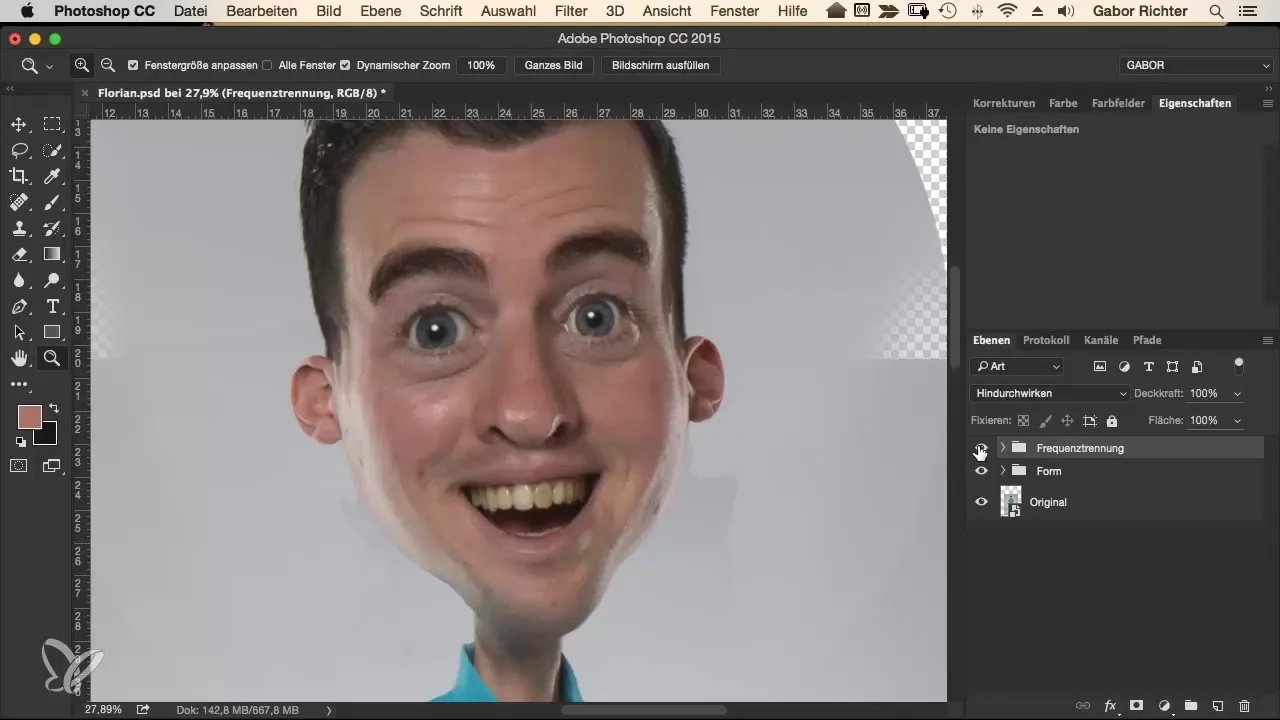
Task: Open the Ebene menu
Action: (381, 12)
